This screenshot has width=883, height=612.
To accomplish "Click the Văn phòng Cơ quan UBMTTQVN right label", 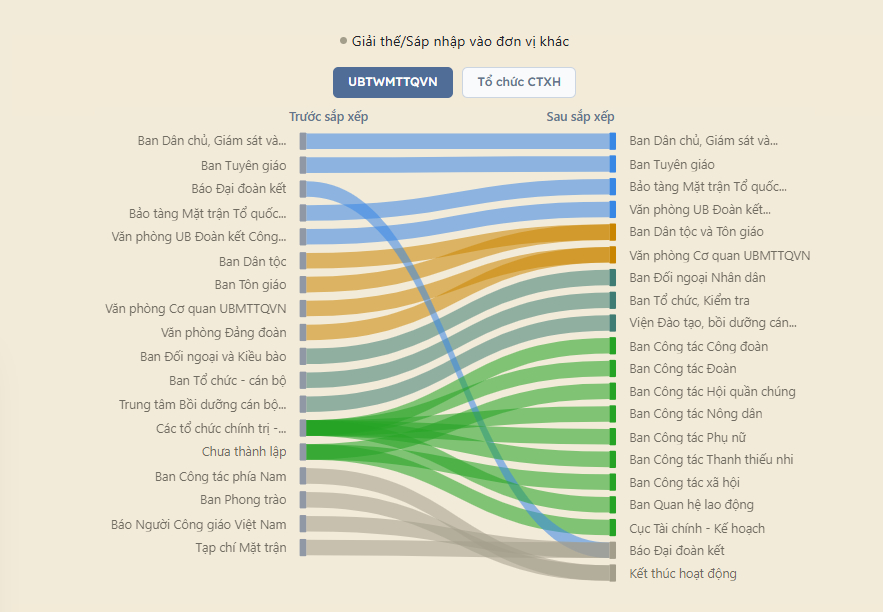I will pyautogui.click(x=720, y=256).
